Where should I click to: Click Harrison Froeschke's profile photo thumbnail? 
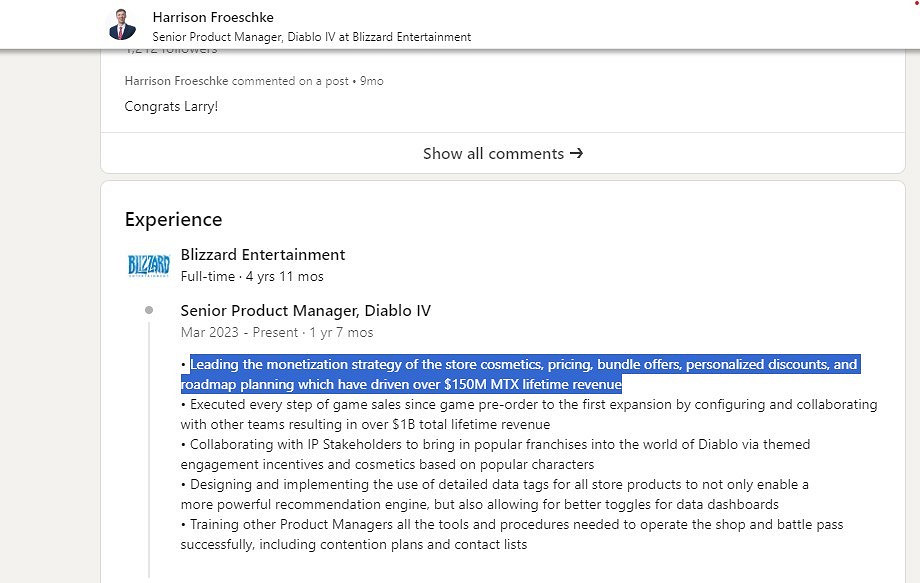(121, 25)
